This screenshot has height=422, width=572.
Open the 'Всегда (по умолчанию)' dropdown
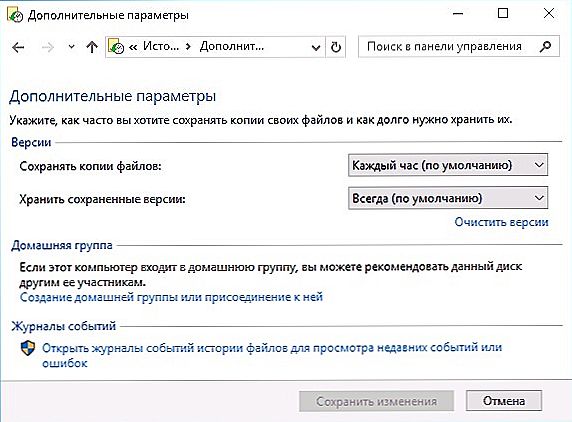(x=448, y=198)
